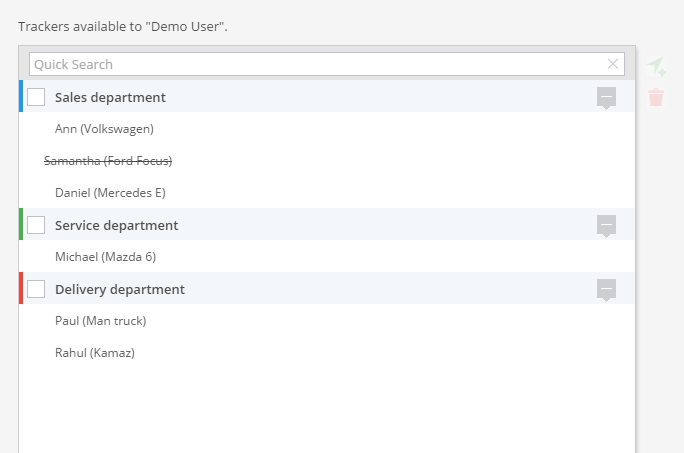This screenshot has width=684, height=453.
Task: Click the Service department group label
Action: 116,225
